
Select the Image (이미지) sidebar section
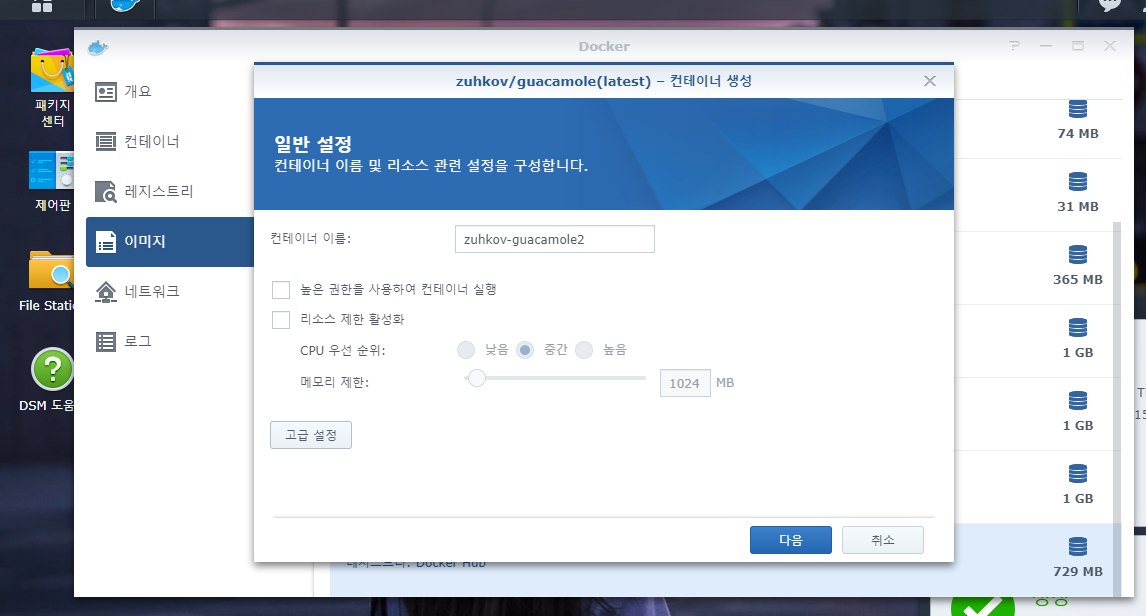tap(170, 241)
